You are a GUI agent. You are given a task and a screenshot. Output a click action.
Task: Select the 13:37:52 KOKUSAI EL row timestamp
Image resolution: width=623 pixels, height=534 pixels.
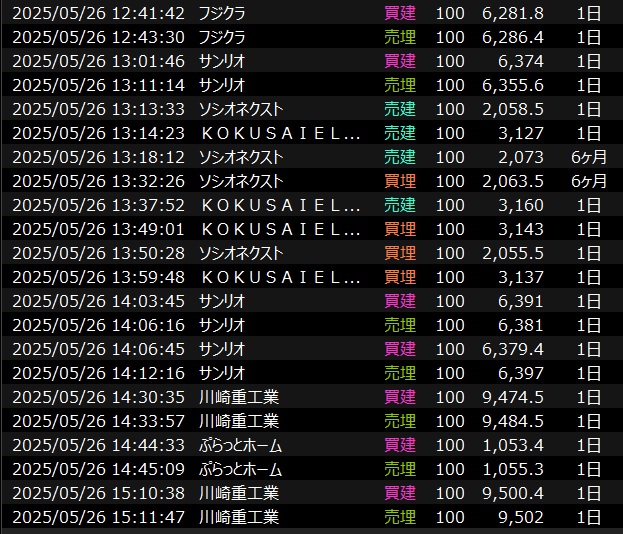pyautogui.click(x=99, y=205)
